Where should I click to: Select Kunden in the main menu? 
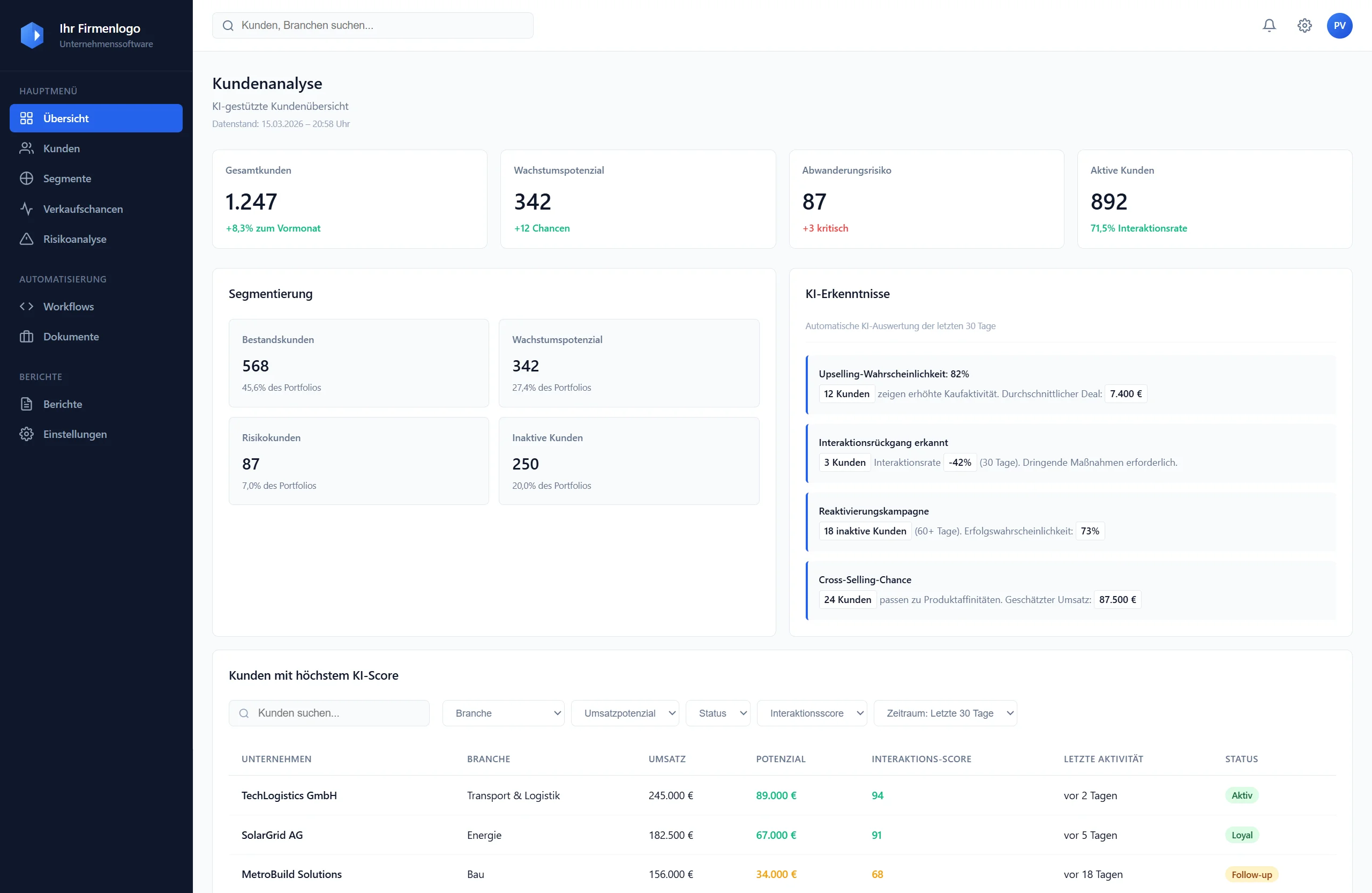[61, 148]
